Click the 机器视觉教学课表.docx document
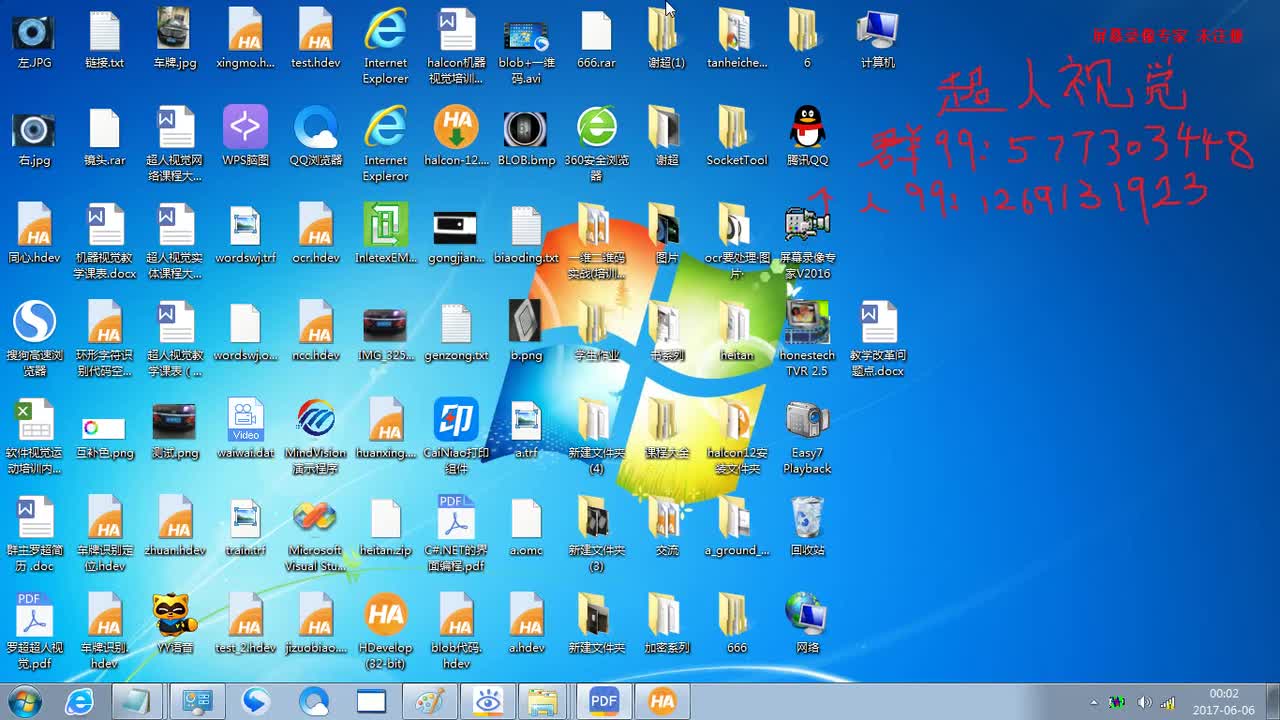The height and width of the screenshot is (720, 1280). pyautogui.click(x=105, y=241)
